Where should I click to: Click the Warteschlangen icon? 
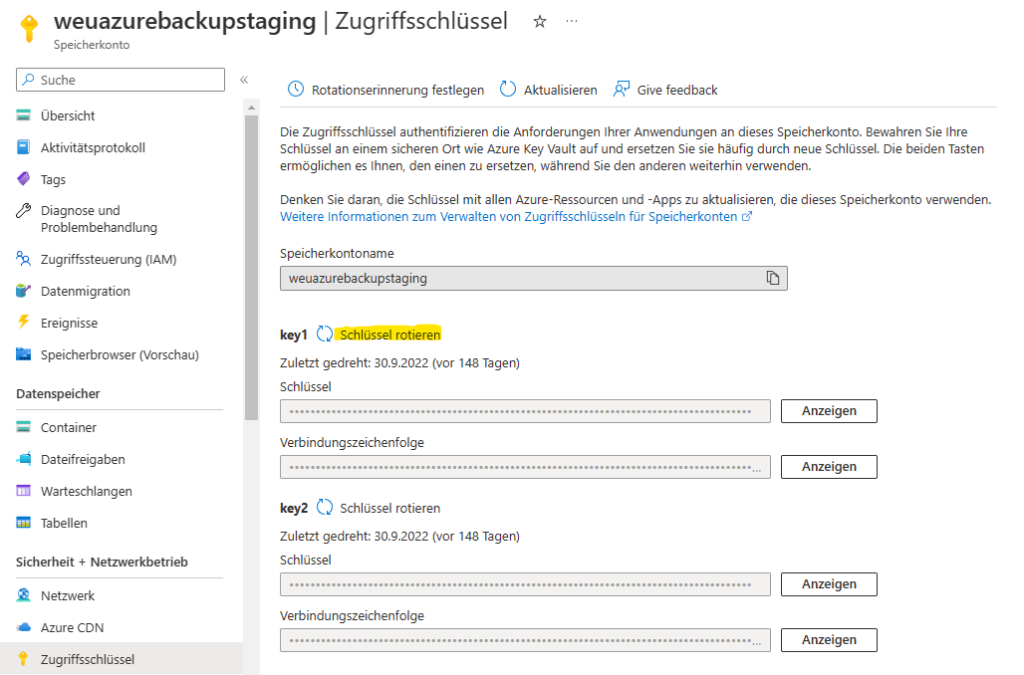(x=24, y=491)
